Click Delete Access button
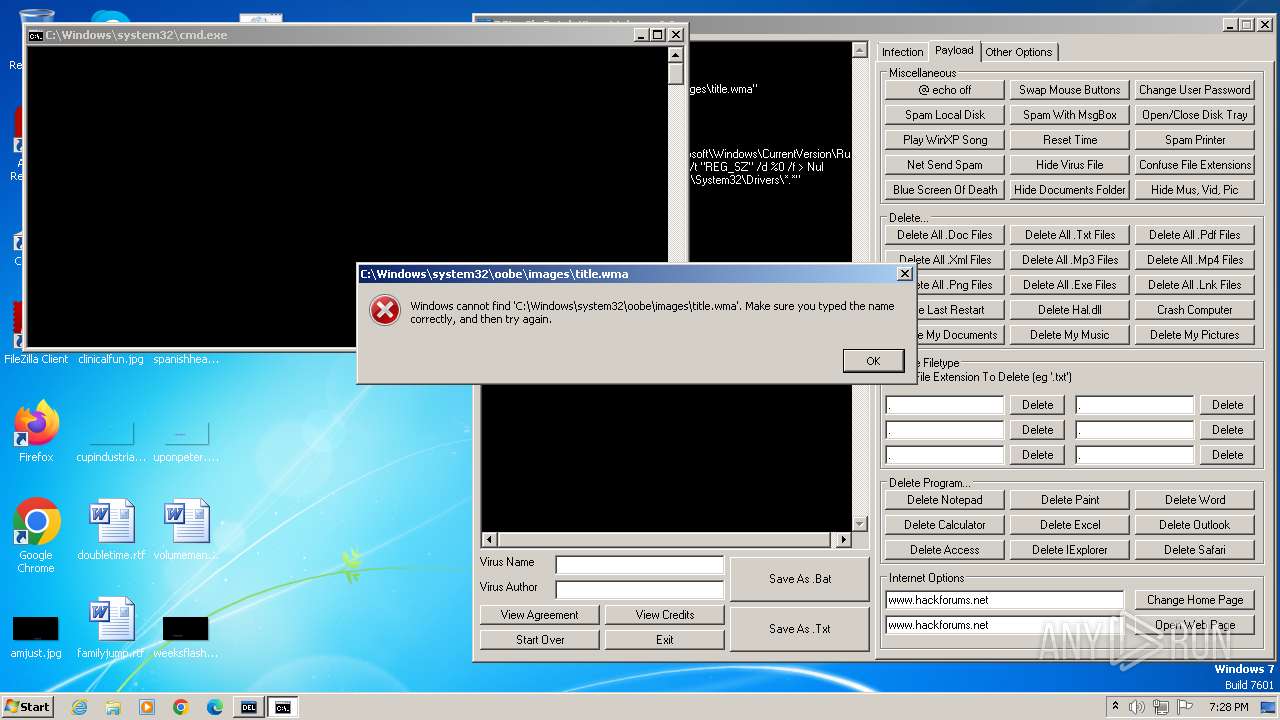 [x=945, y=550]
